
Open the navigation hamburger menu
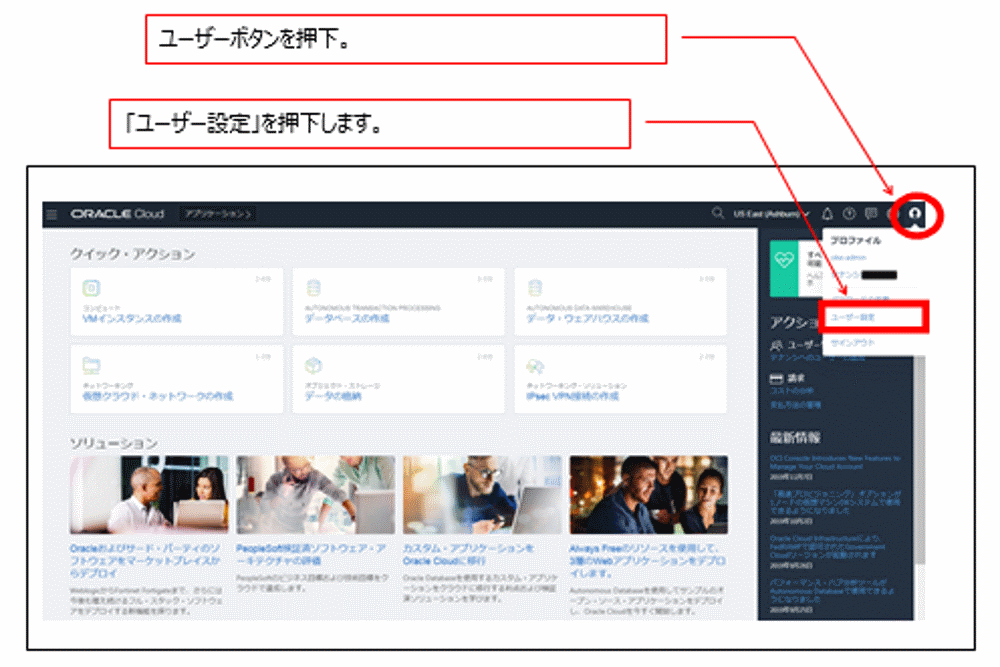coord(52,213)
